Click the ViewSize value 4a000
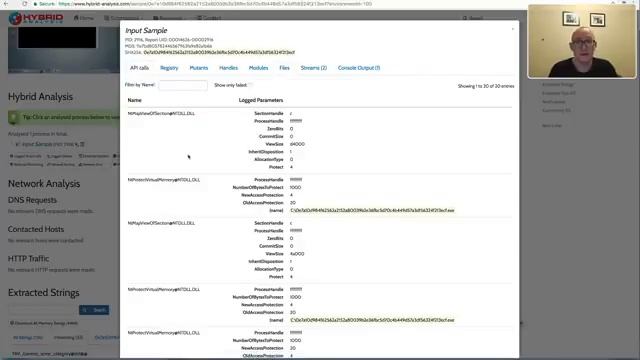This screenshot has width=640, height=360. [x=297, y=254]
